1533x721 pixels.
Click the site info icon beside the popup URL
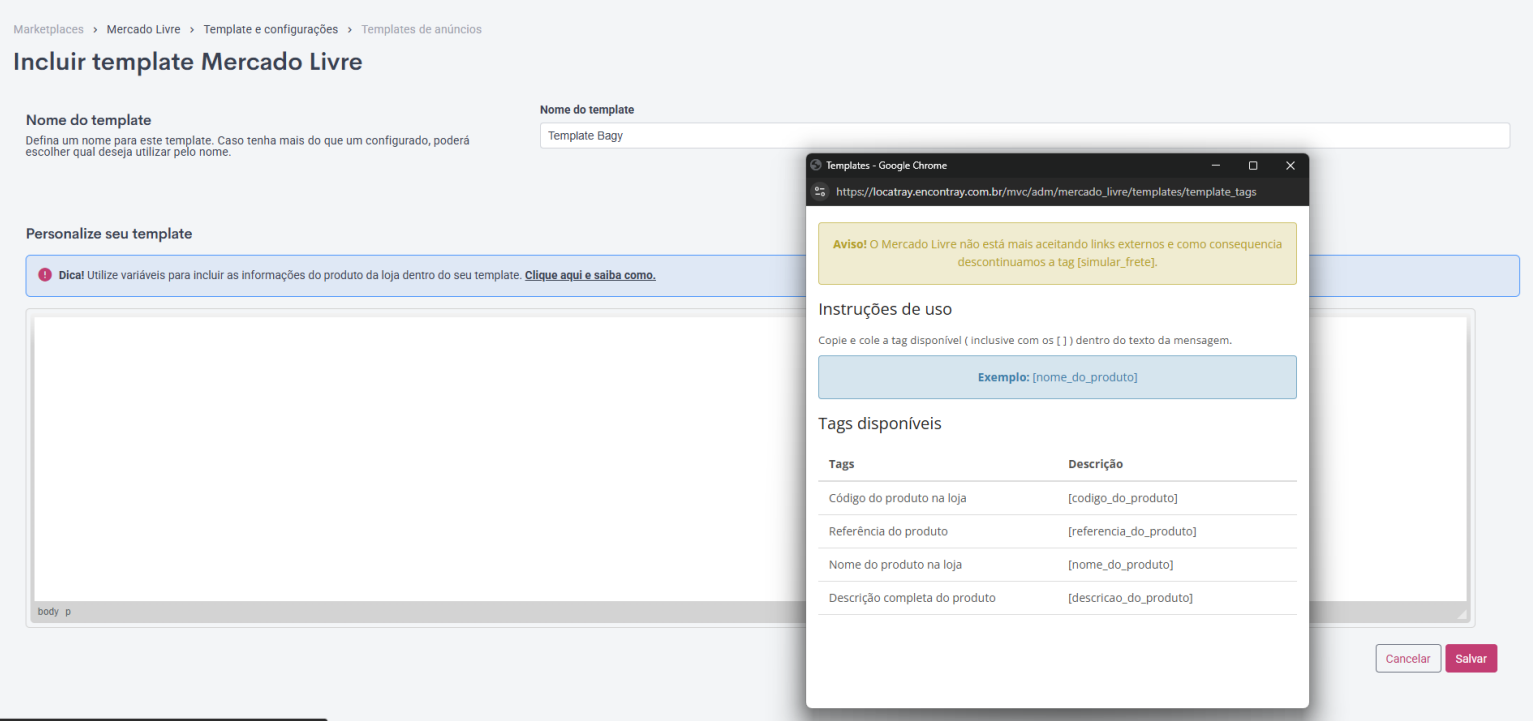point(820,192)
